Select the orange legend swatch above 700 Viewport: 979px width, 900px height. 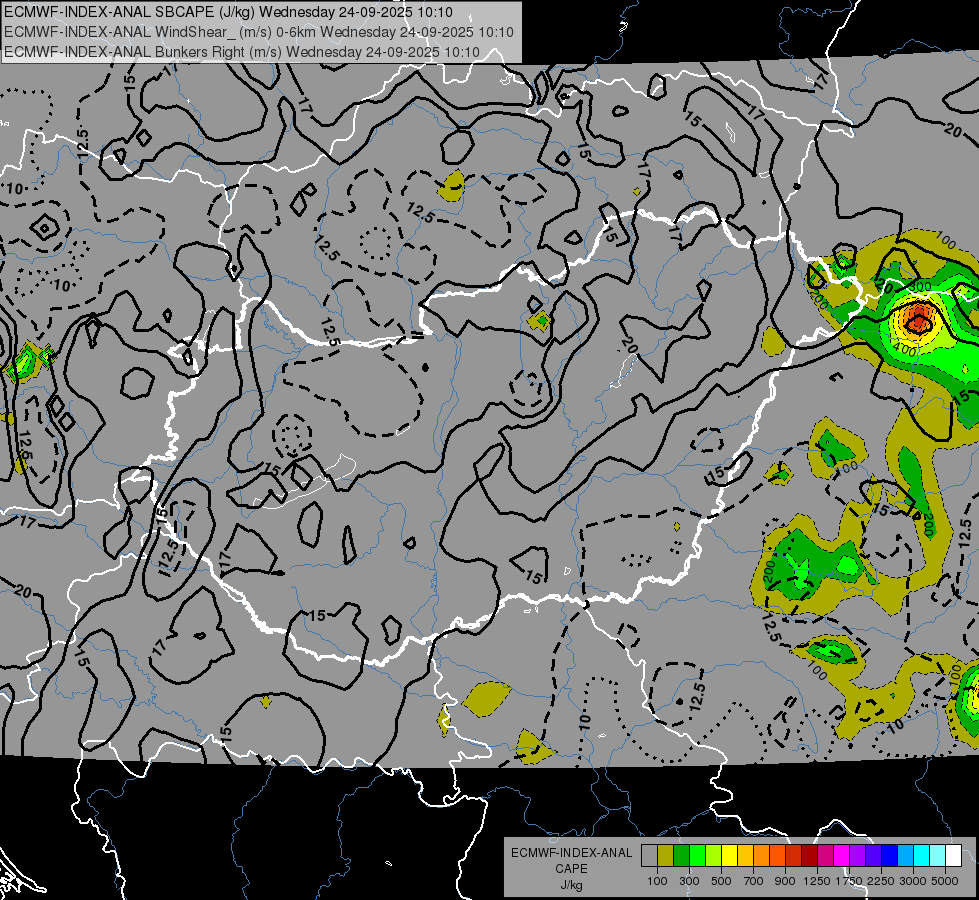click(x=762, y=856)
